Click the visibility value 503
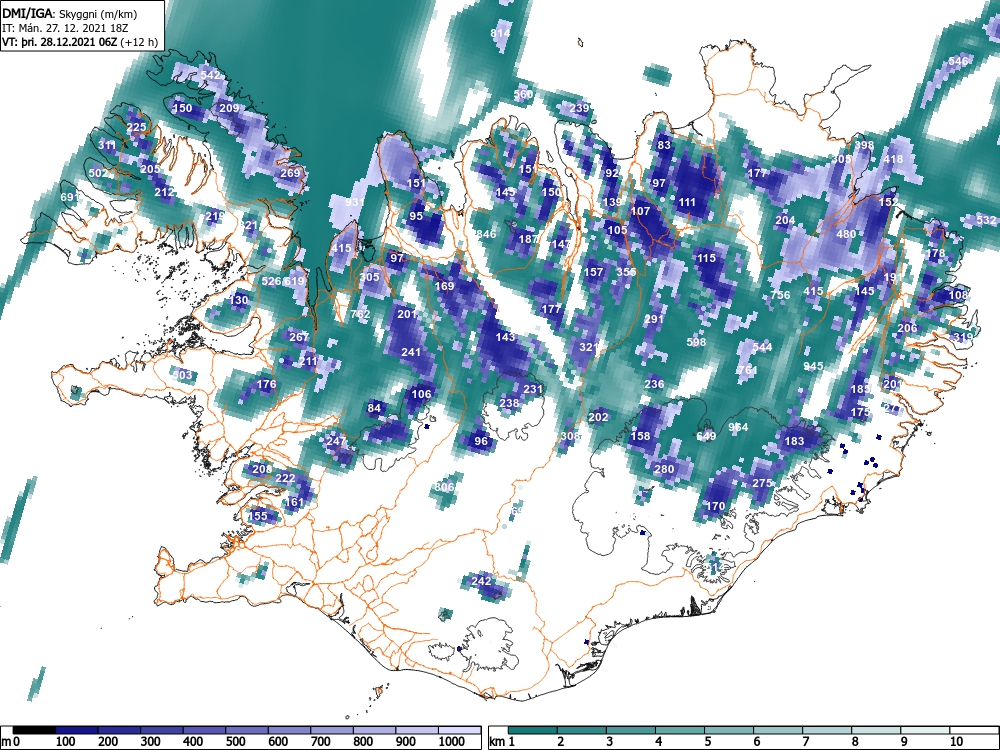 coord(182,374)
